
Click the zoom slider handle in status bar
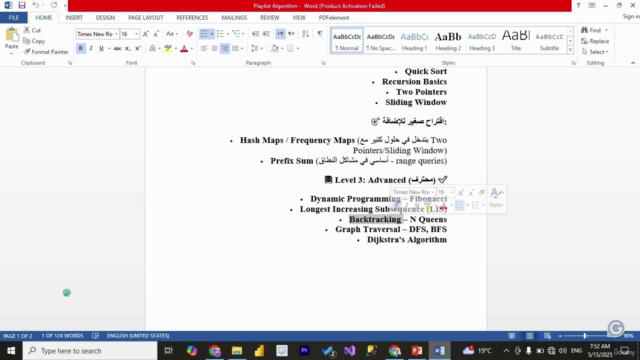click(x=585, y=336)
